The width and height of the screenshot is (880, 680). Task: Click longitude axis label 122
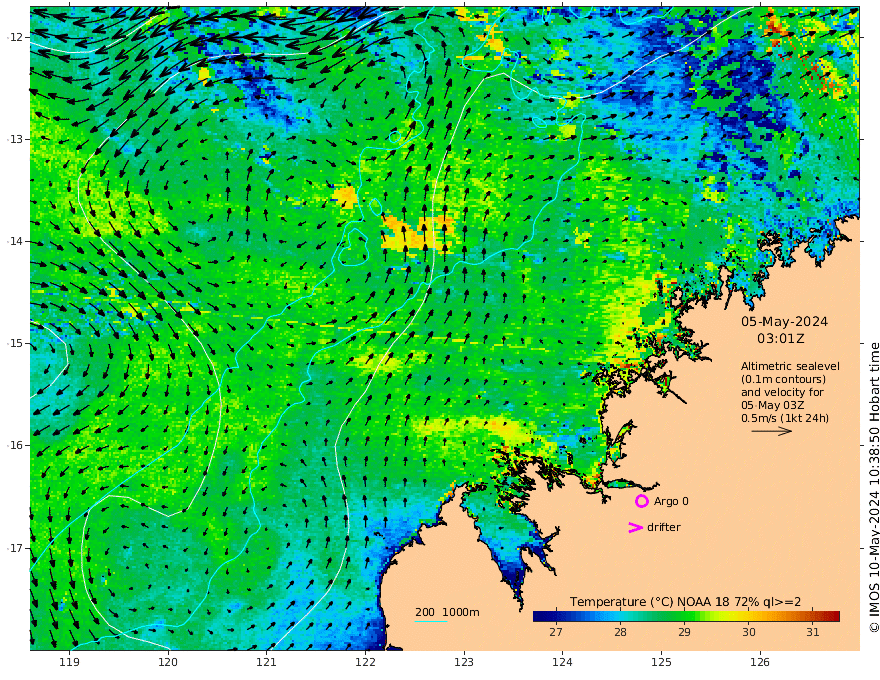(365, 662)
